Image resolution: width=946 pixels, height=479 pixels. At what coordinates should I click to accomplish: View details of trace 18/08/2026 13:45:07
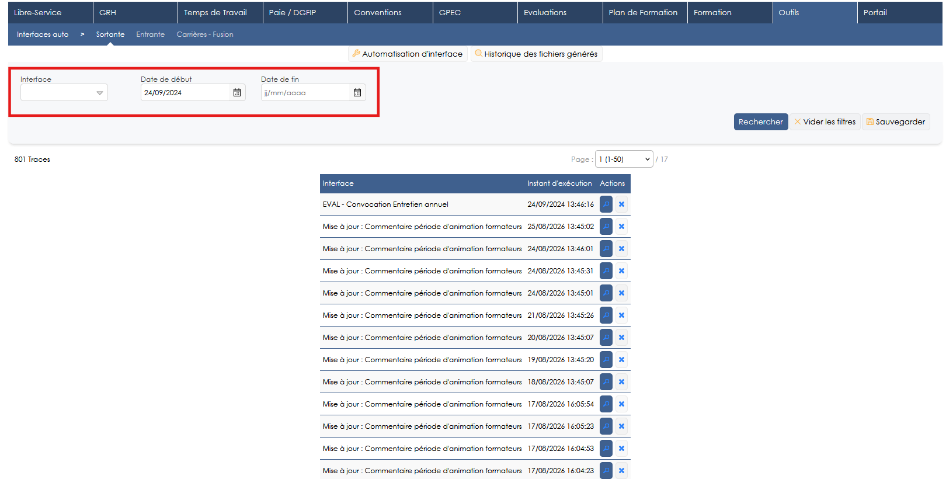click(x=606, y=382)
